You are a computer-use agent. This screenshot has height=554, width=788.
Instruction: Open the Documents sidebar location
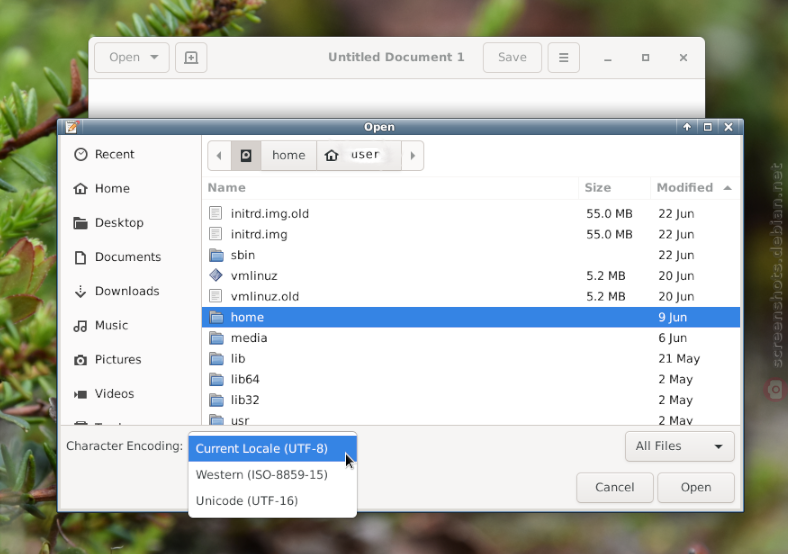point(130,257)
